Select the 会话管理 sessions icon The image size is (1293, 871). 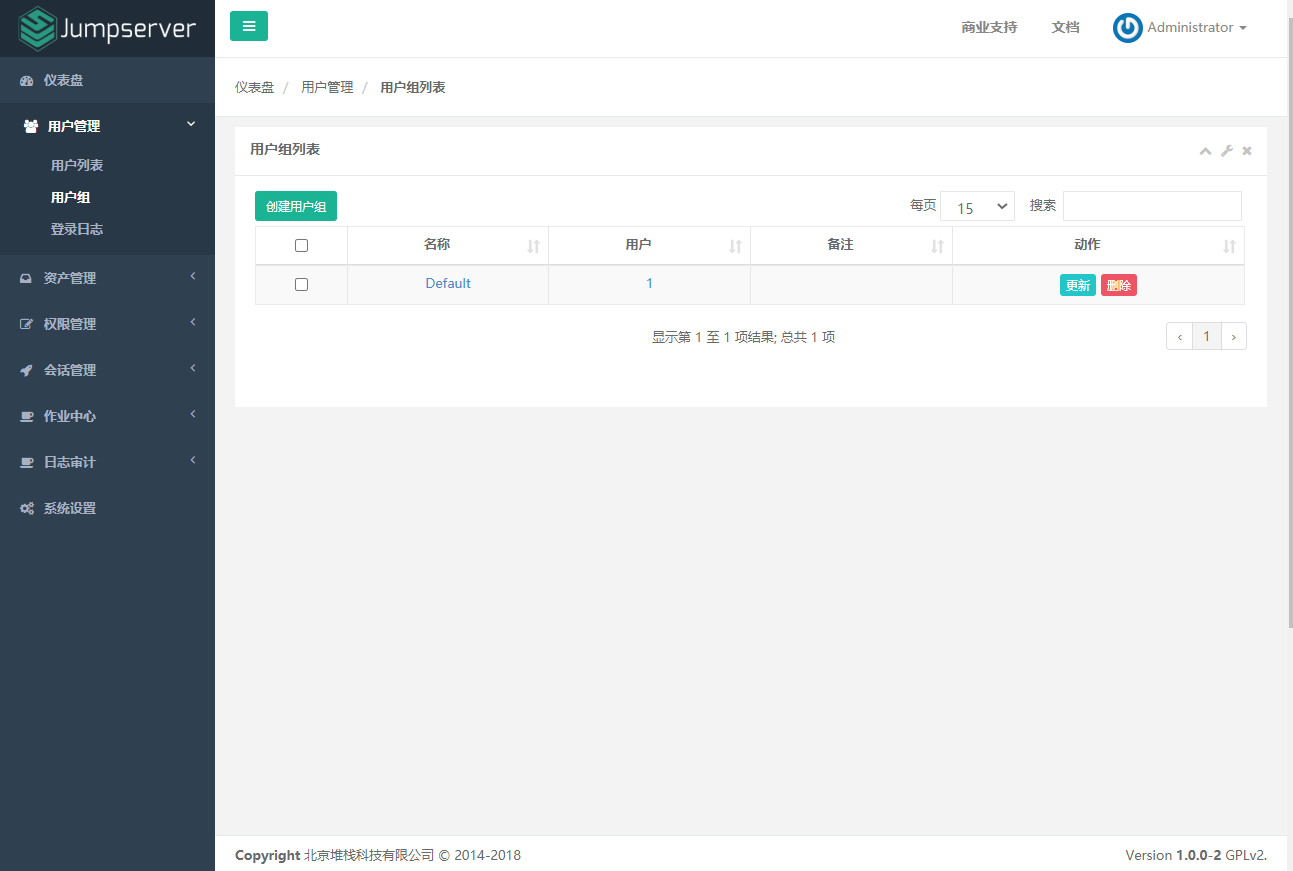point(26,369)
